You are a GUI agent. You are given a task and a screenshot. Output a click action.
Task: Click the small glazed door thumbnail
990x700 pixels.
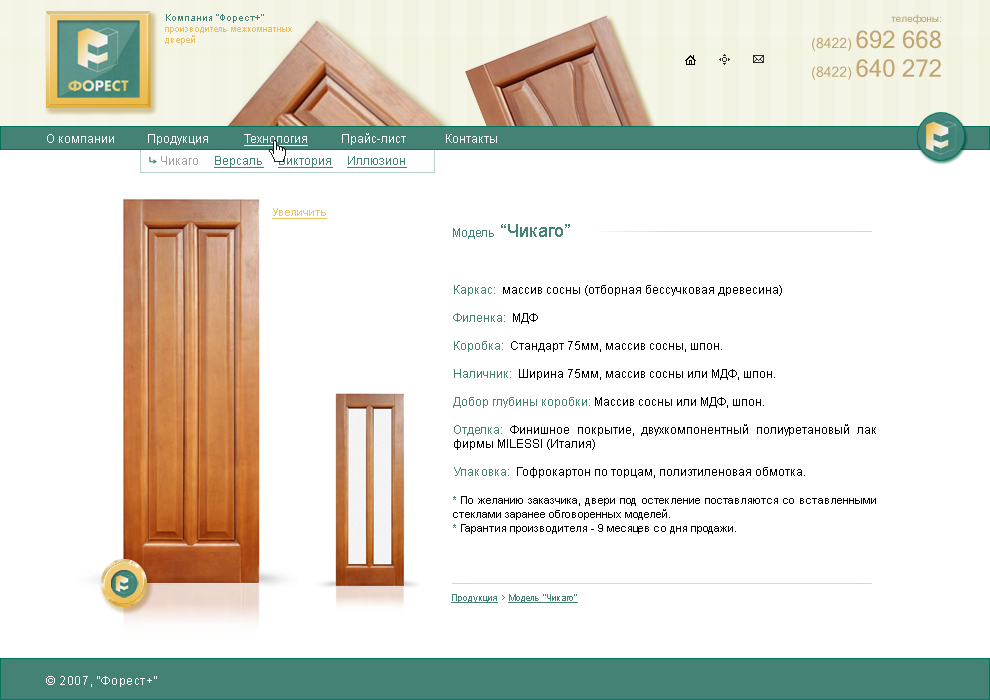point(369,490)
